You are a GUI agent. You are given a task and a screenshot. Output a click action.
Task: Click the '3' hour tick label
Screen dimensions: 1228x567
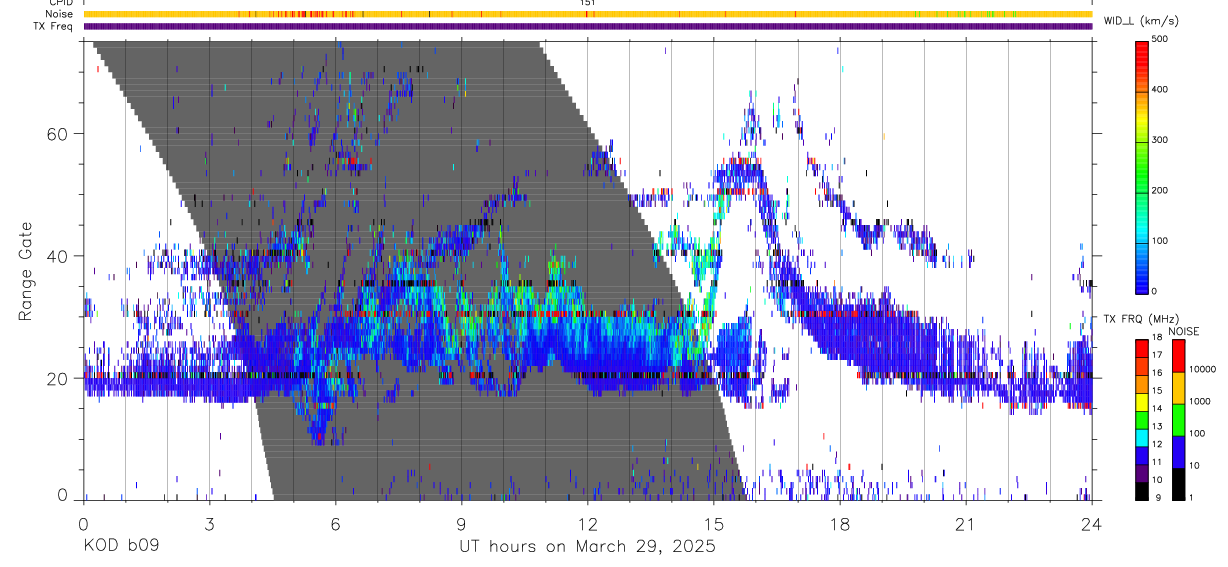(x=209, y=523)
